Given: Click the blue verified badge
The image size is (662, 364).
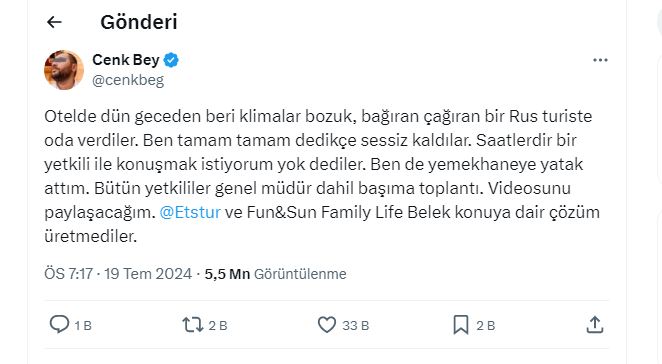Looking at the screenshot, I should click(x=171, y=60).
